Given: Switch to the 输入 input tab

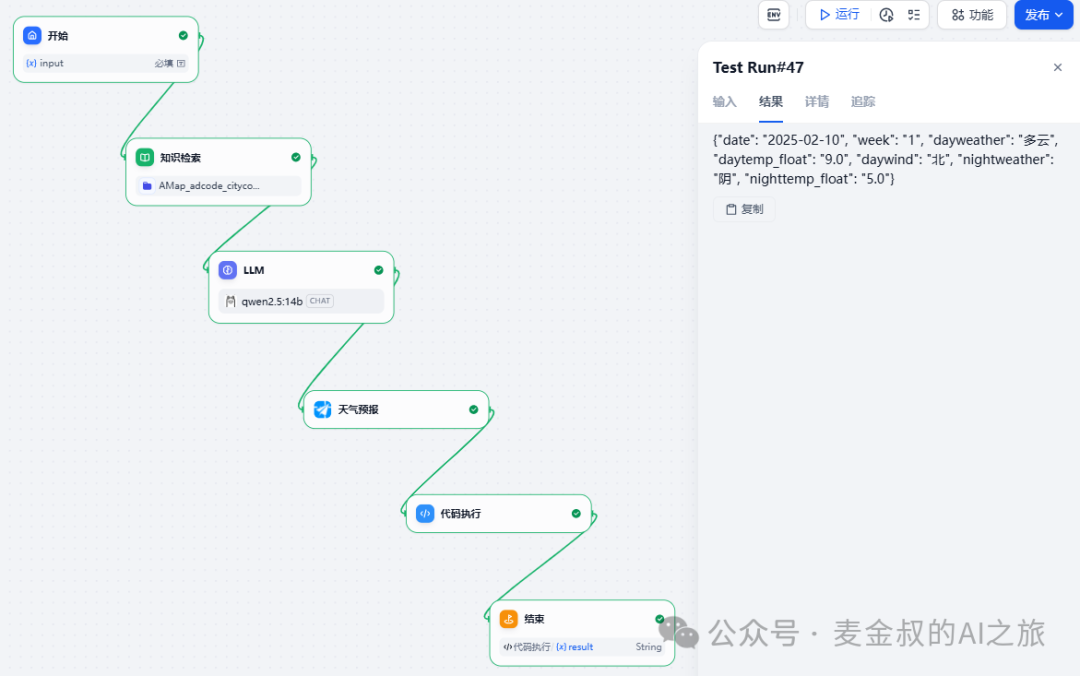Looking at the screenshot, I should pos(724,102).
